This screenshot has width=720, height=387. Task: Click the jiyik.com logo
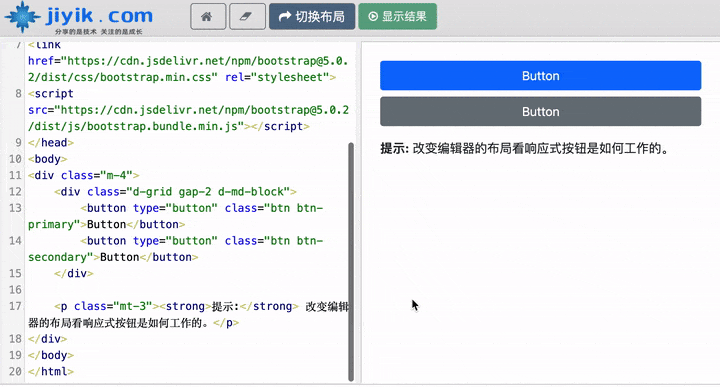(x=79, y=18)
